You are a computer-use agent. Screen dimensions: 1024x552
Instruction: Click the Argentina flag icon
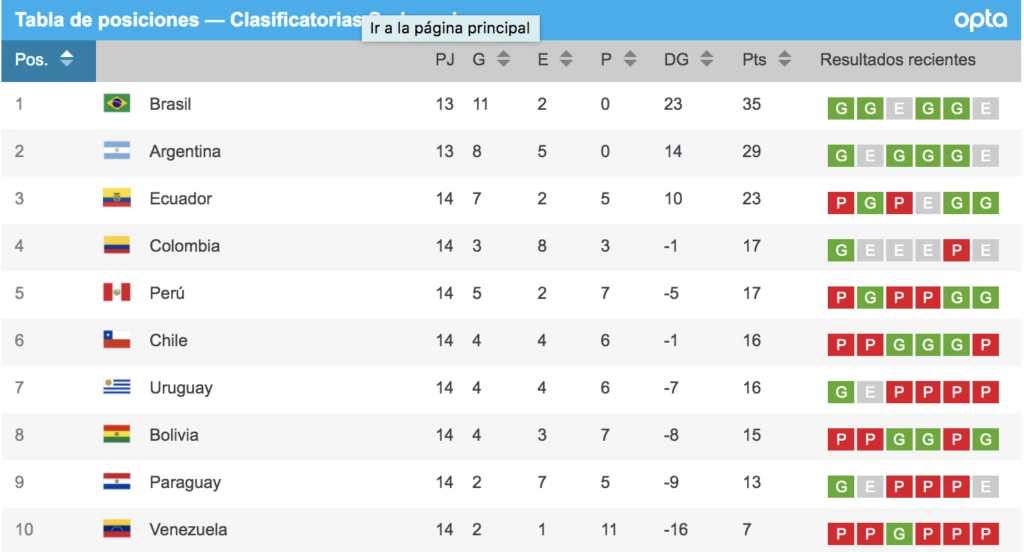[x=116, y=151]
